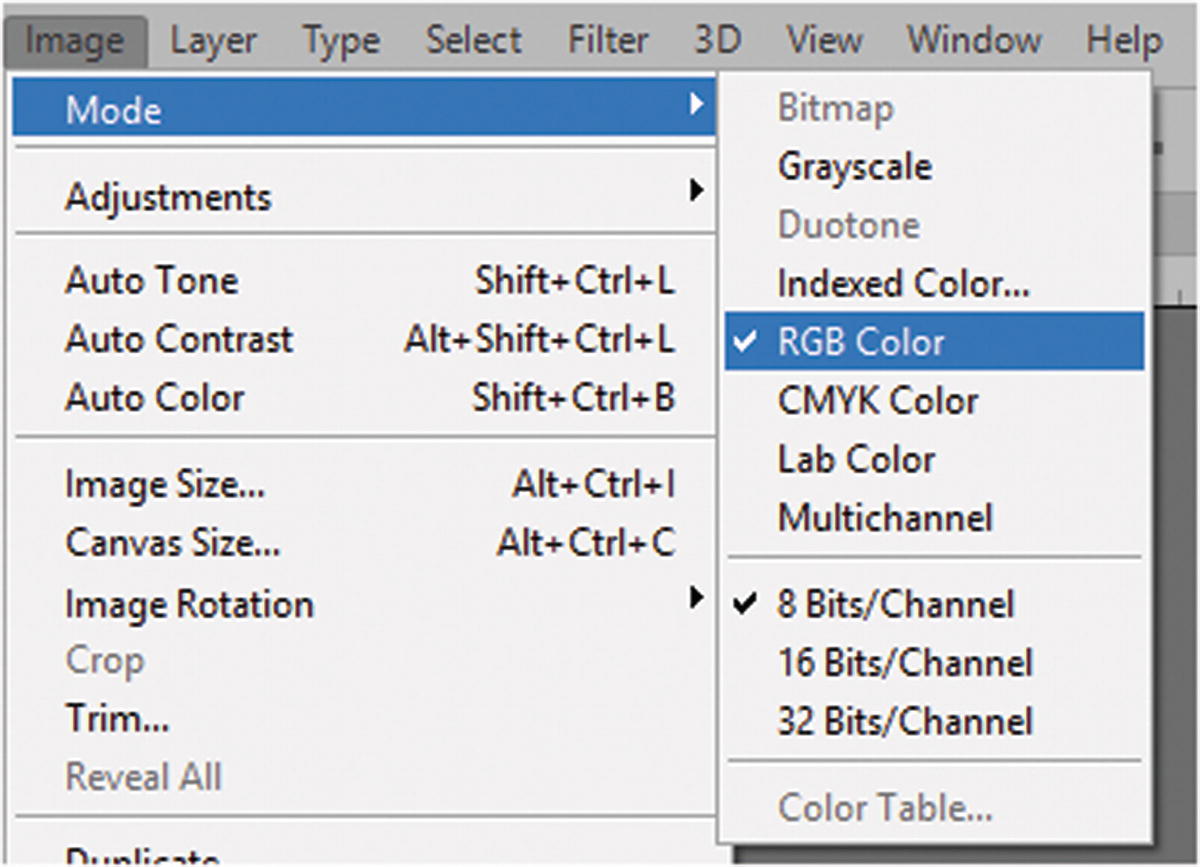1200x867 pixels.
Task: Open the Image Size... dialog
Action: click(165, 486)
